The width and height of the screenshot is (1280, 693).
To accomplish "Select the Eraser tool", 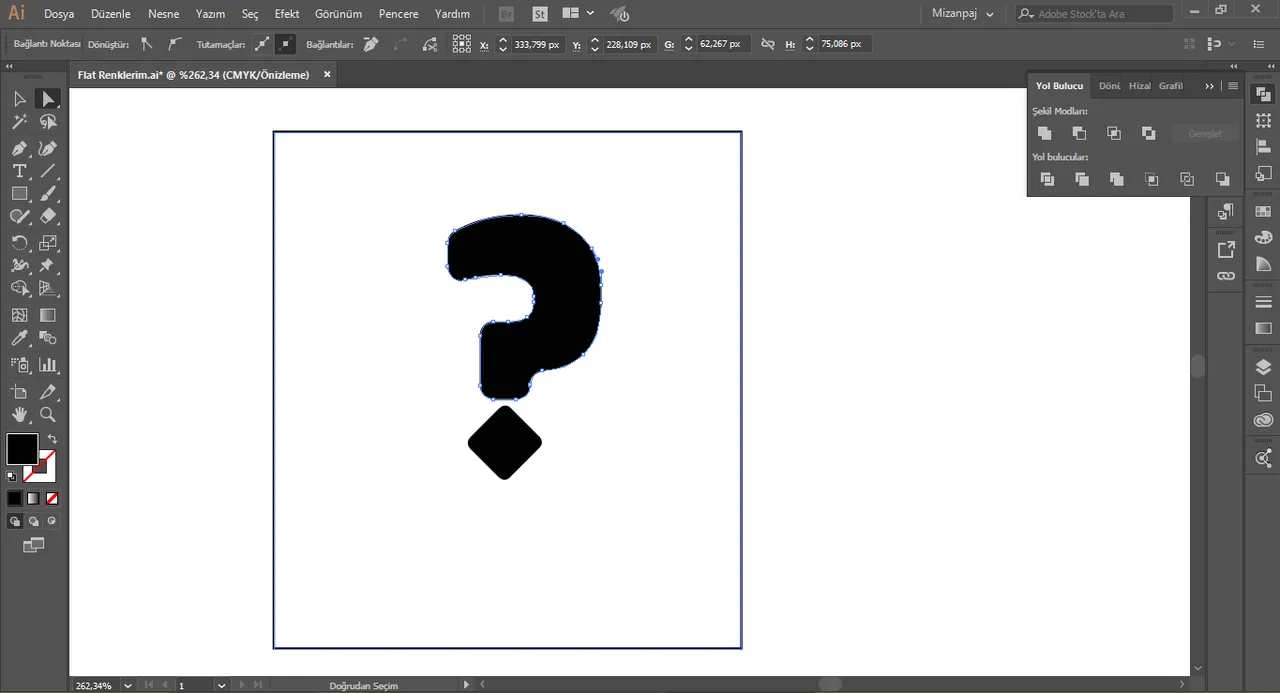I will coord(48,216).
